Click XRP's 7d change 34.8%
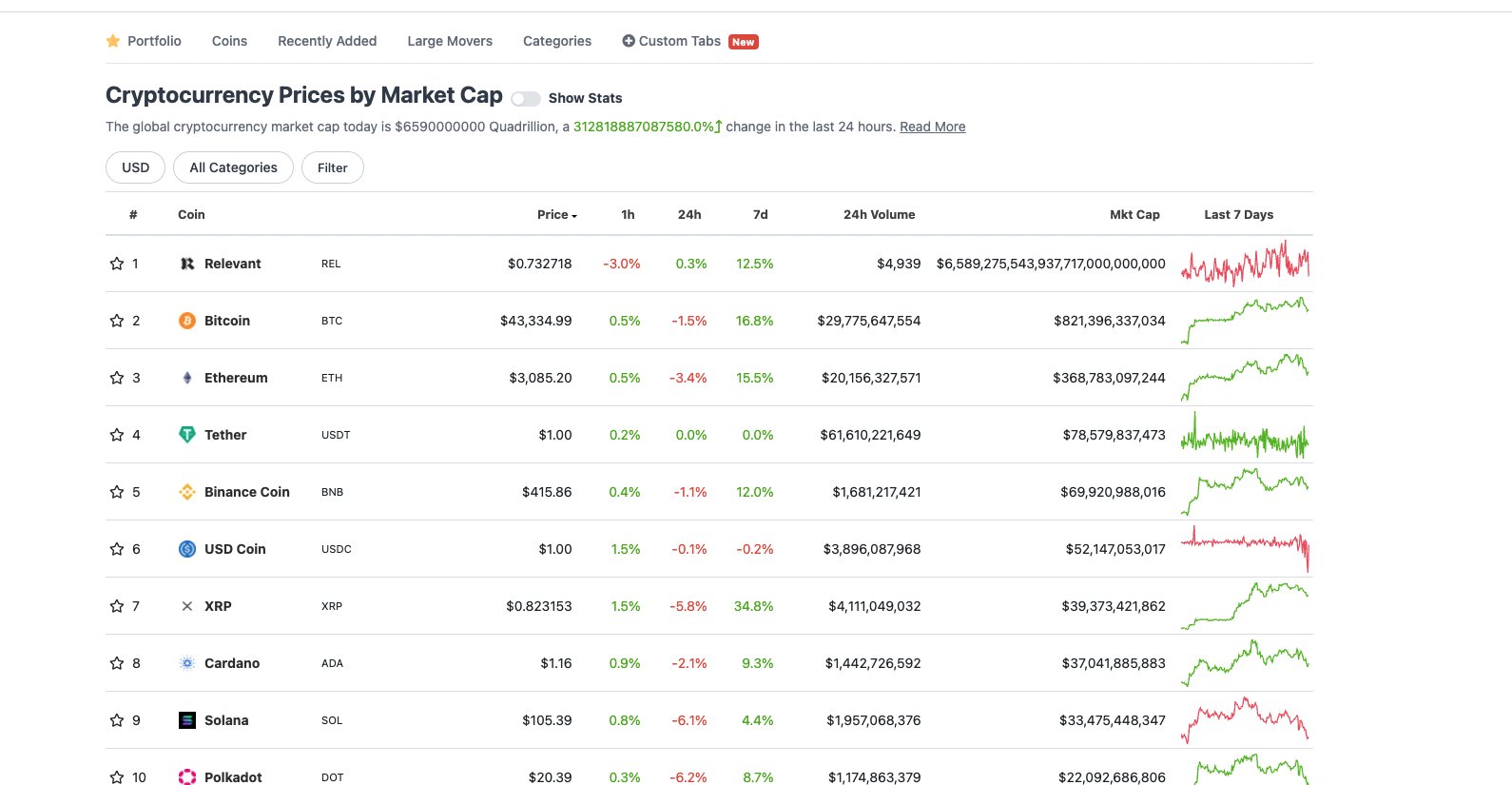The height and width of the screenshot is (785, 1512). [754, 606]
